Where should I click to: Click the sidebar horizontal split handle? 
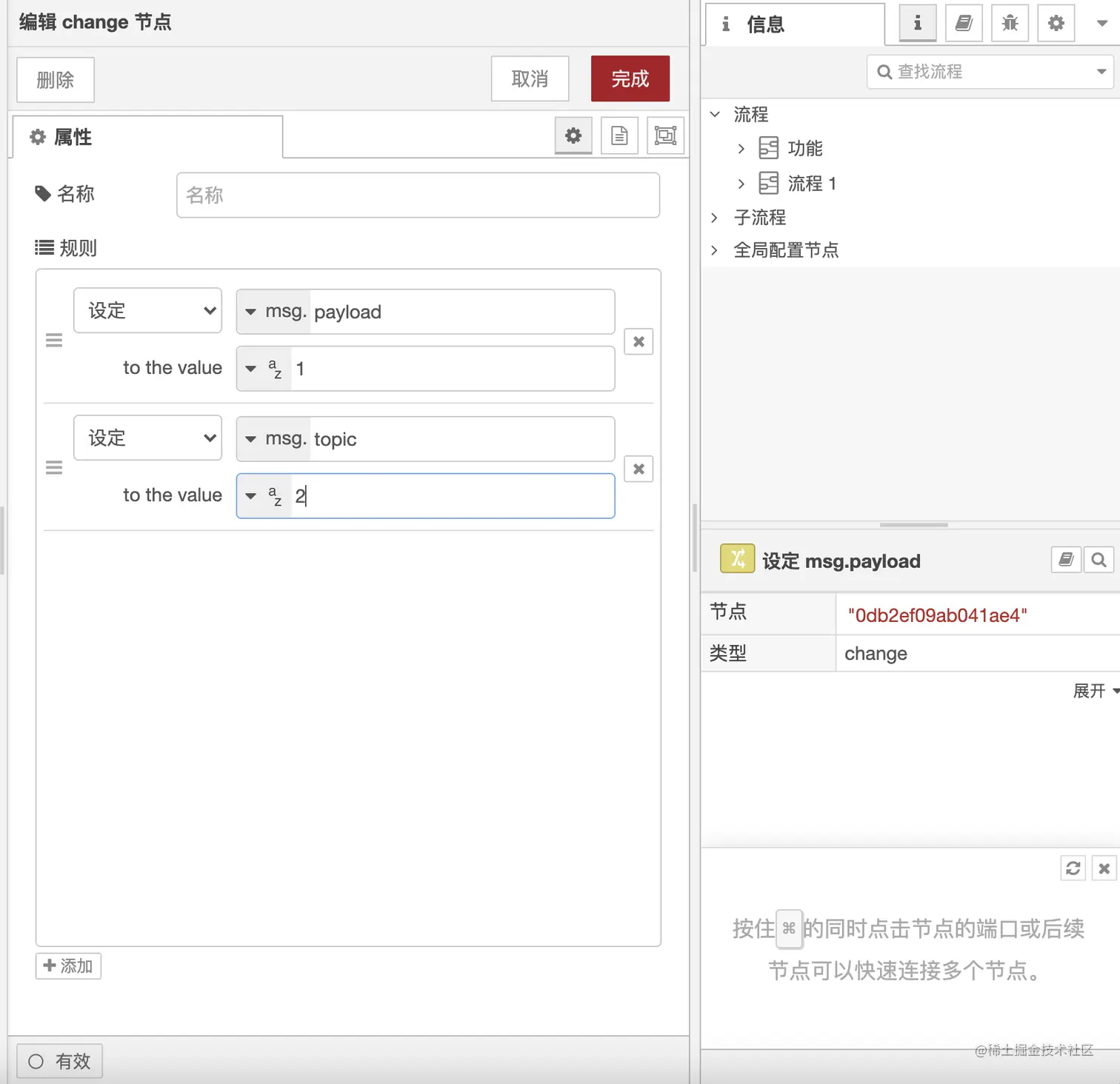coord(913,525)
